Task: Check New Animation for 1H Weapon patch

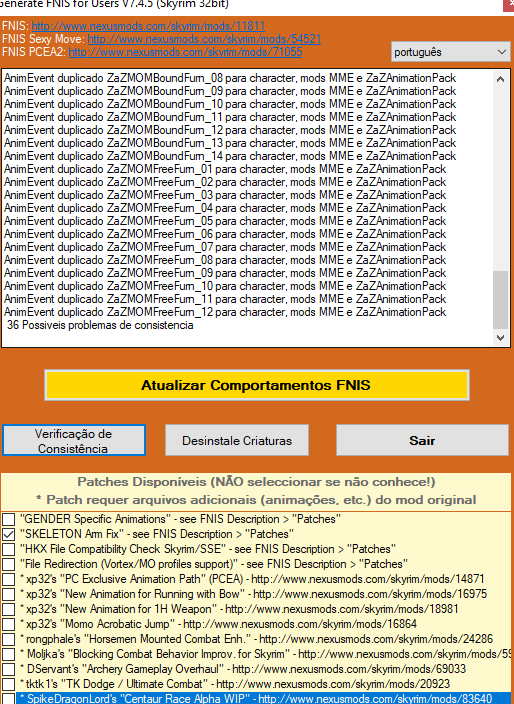Action: pyautogui.click(x=9, y=609)
